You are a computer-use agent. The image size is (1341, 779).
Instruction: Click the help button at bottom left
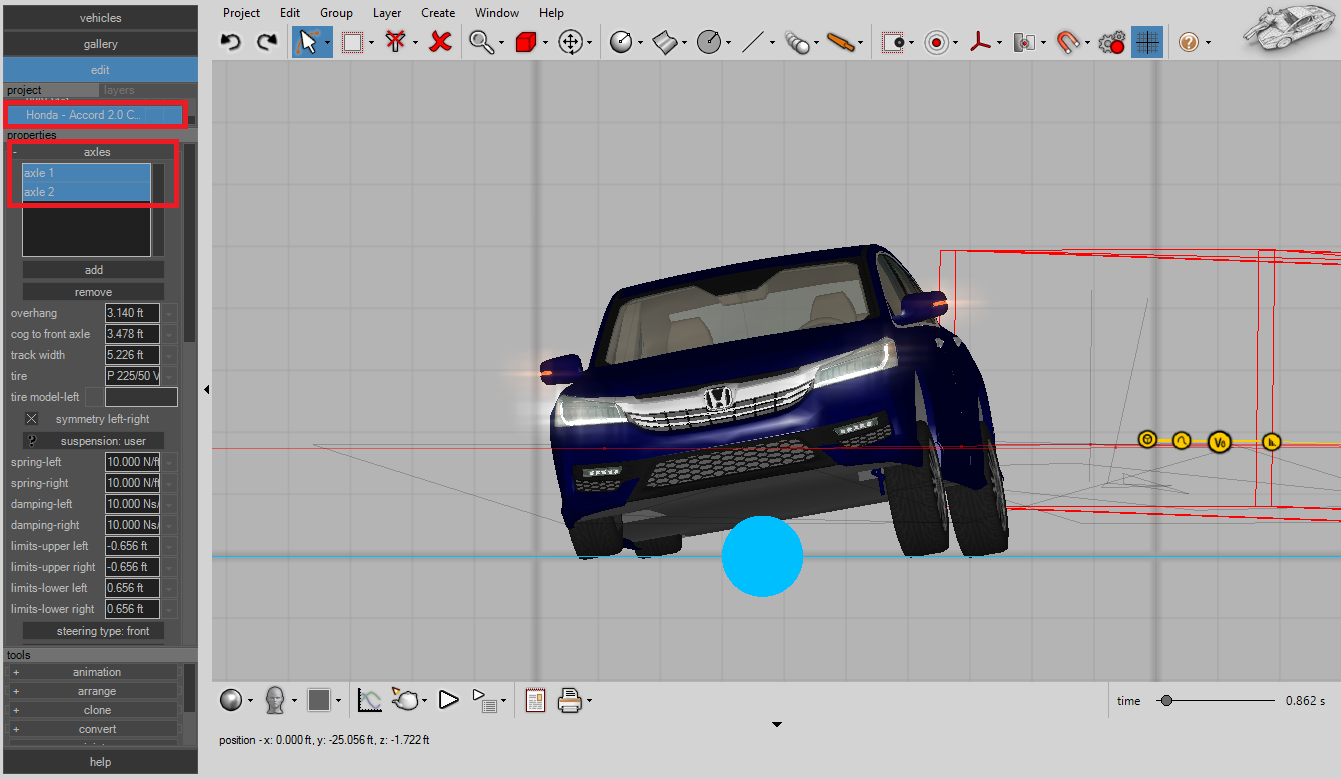(x=100, y=762)
